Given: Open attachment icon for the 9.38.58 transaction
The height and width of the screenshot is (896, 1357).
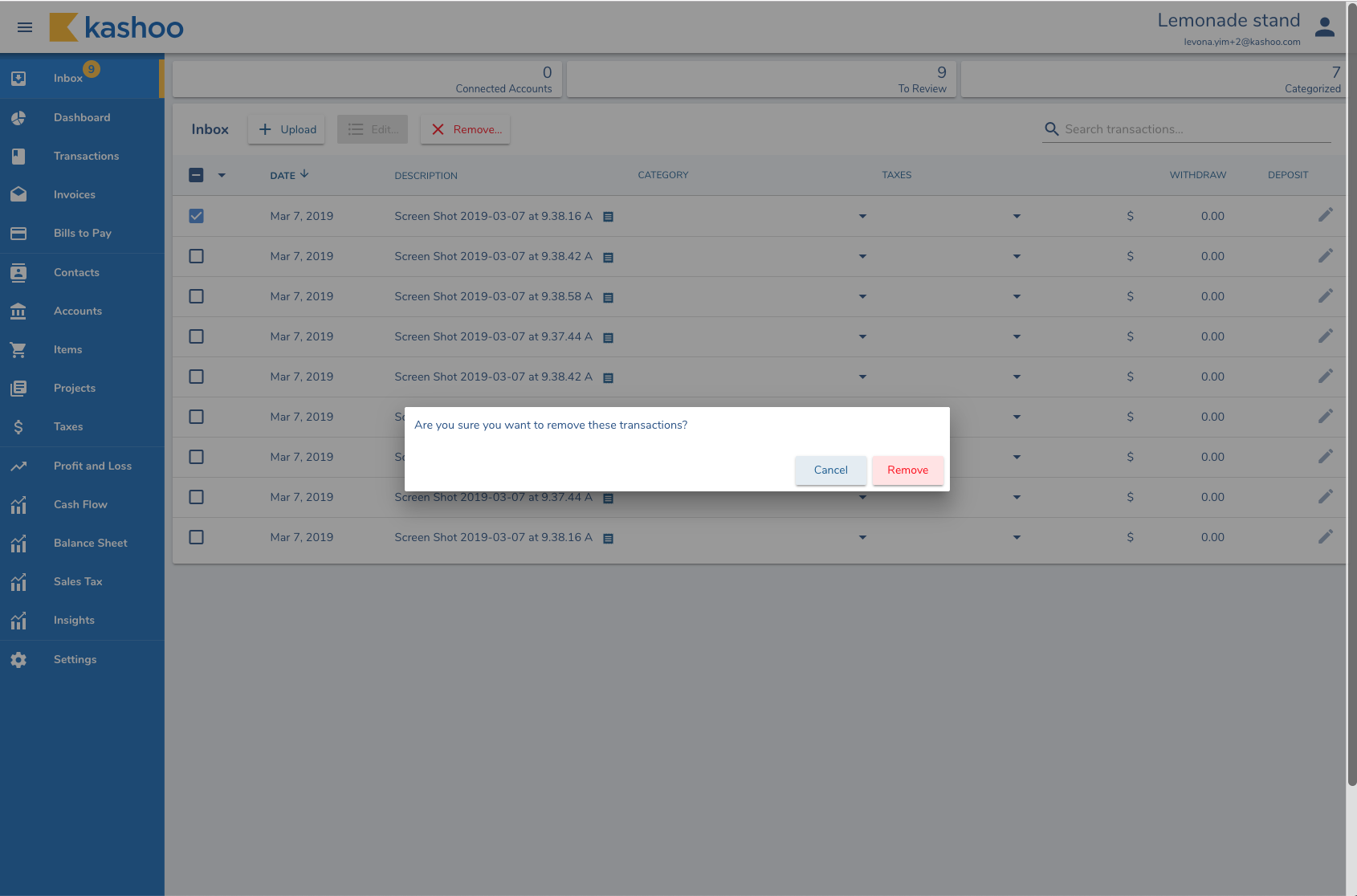Looking at the screenshot, I should [x=608, y=297].
